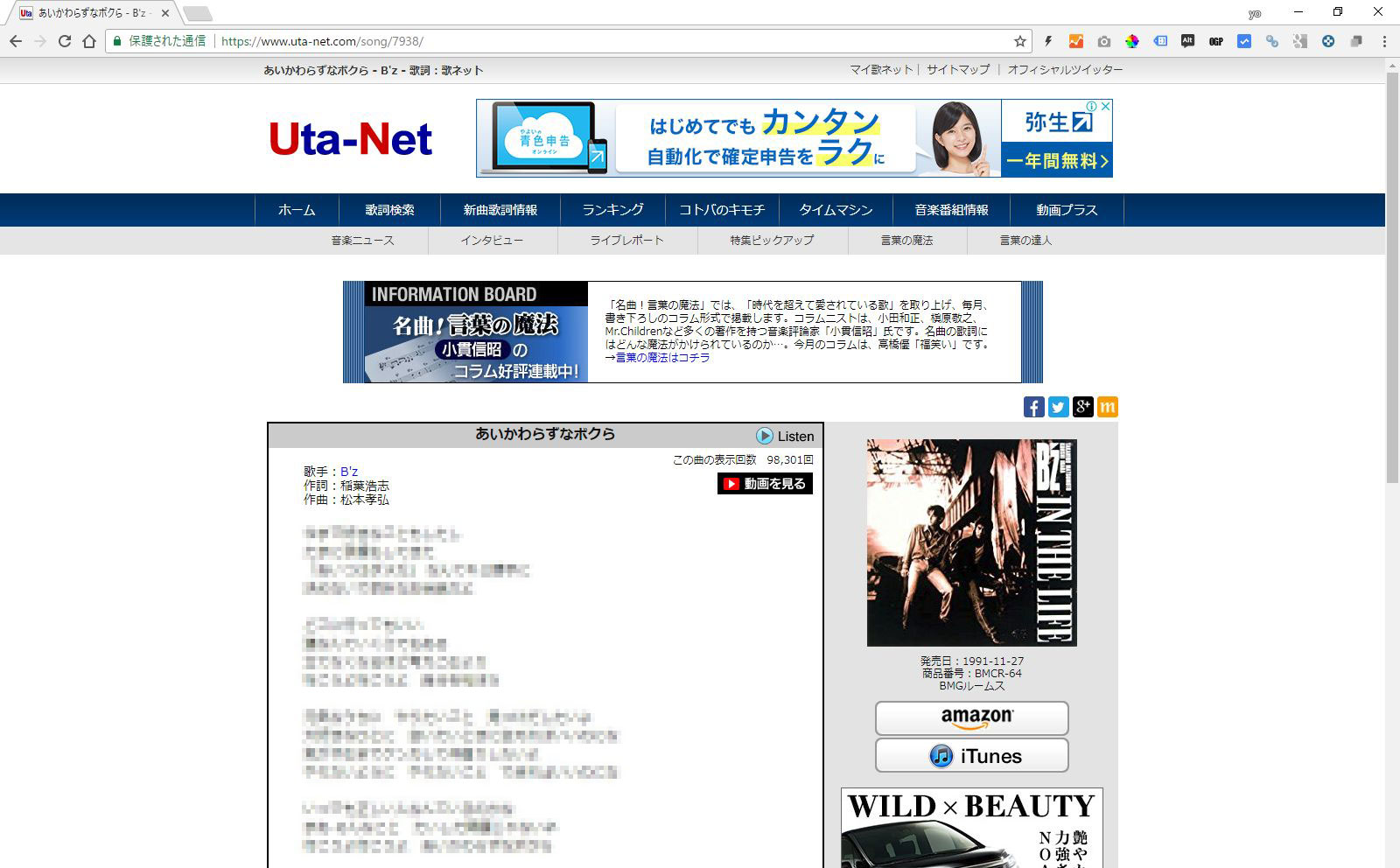Open the Chrome three-dot menu
The width and height of the screenshot is (1400, 868).
coord(1384,41)
